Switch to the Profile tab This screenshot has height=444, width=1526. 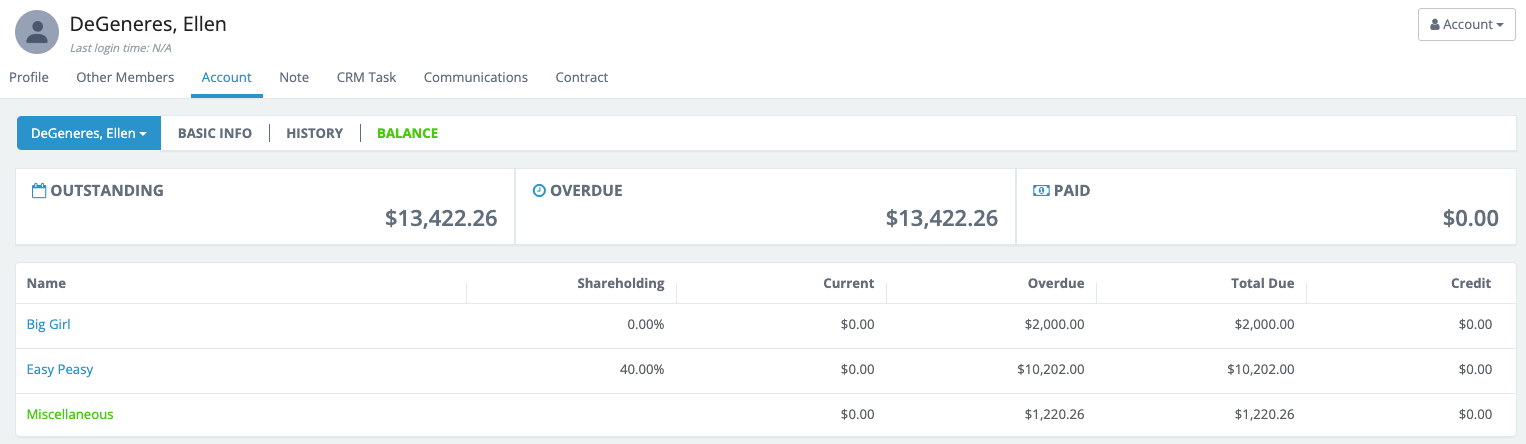click(x=29, y=77)
